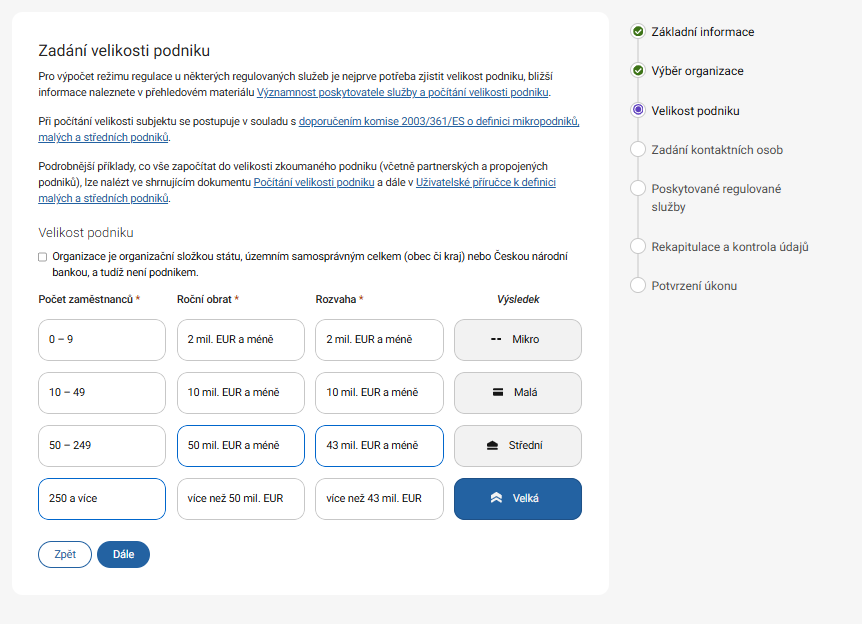Go back with the Zpět button
The image size is (862, 624).
click(x=65, y=554)
